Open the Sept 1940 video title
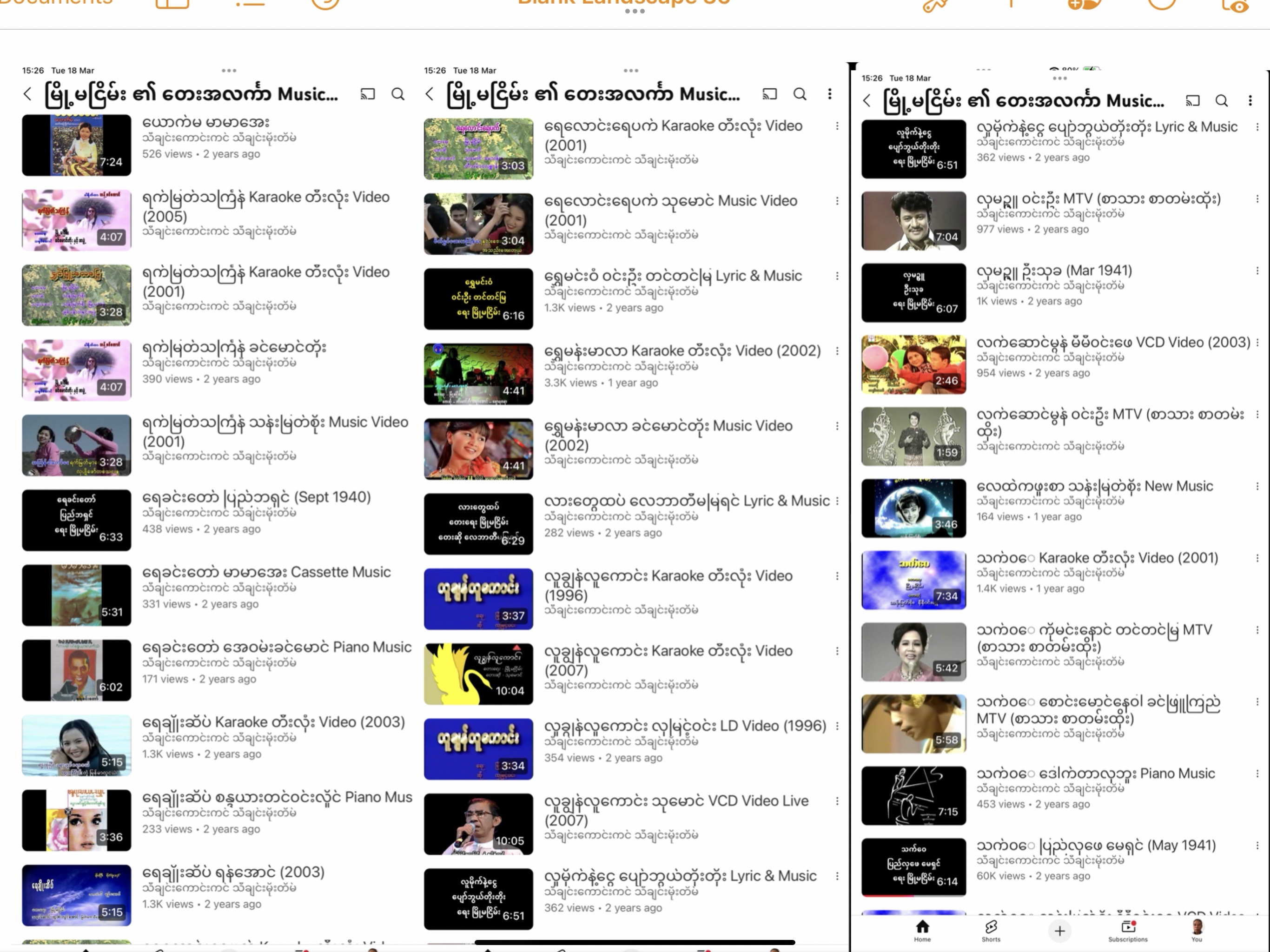This screenshot has width=1270, height=952. (x=257, y=497)
